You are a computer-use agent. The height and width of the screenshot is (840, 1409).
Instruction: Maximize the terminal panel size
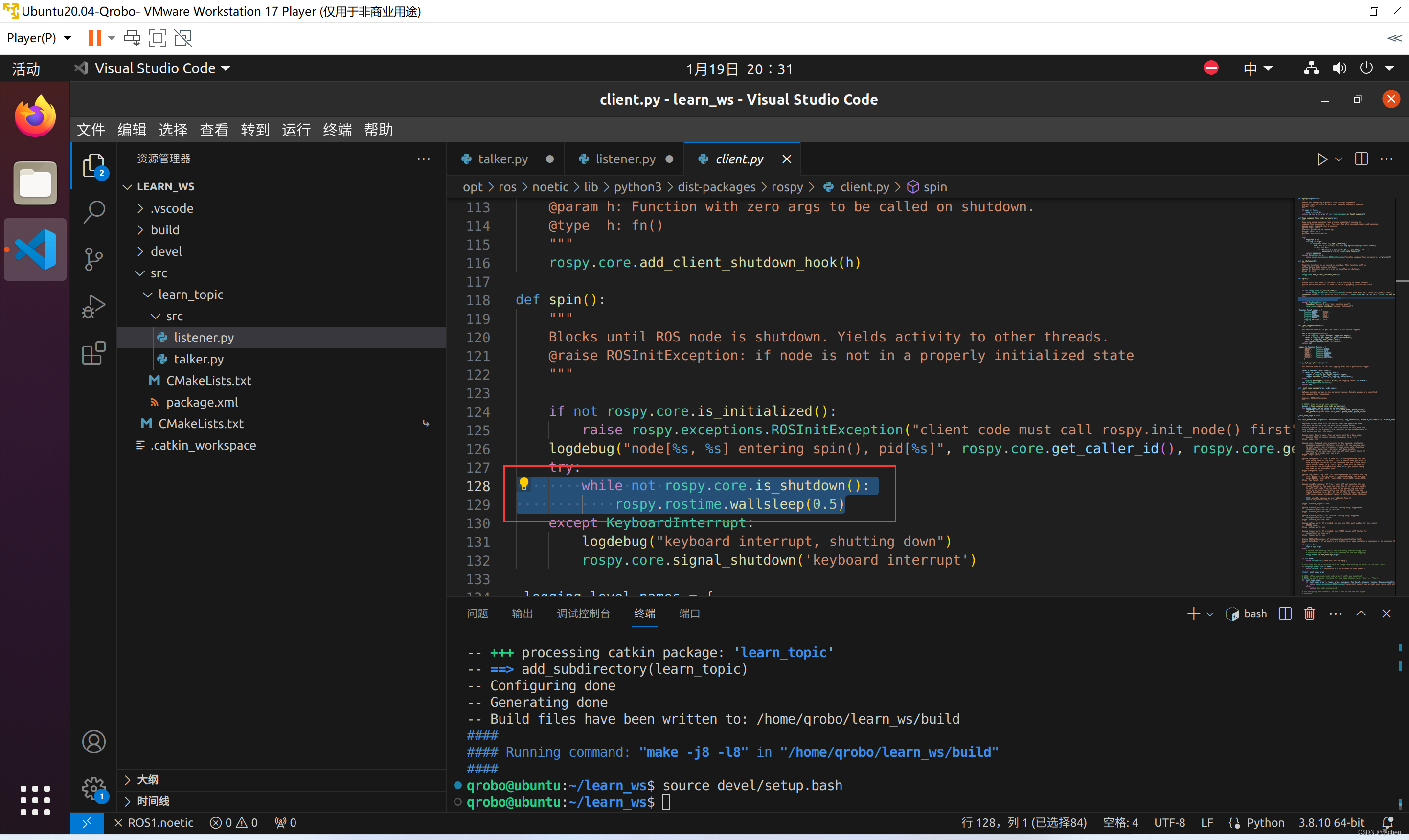1361,613
